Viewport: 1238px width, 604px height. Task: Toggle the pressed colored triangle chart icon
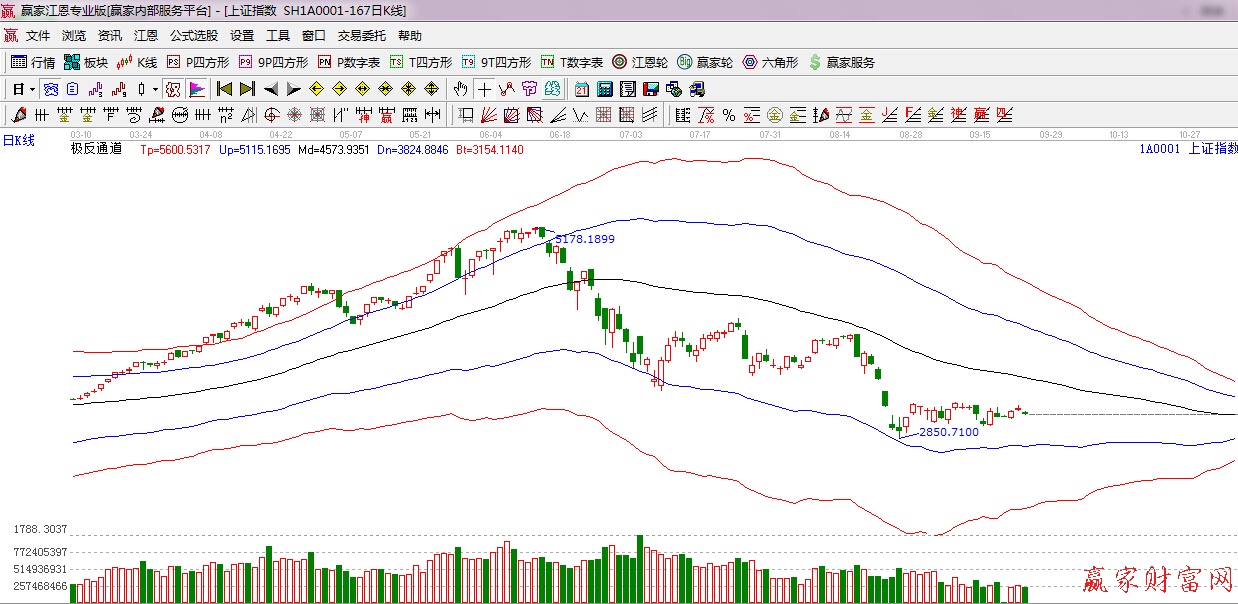196,89
